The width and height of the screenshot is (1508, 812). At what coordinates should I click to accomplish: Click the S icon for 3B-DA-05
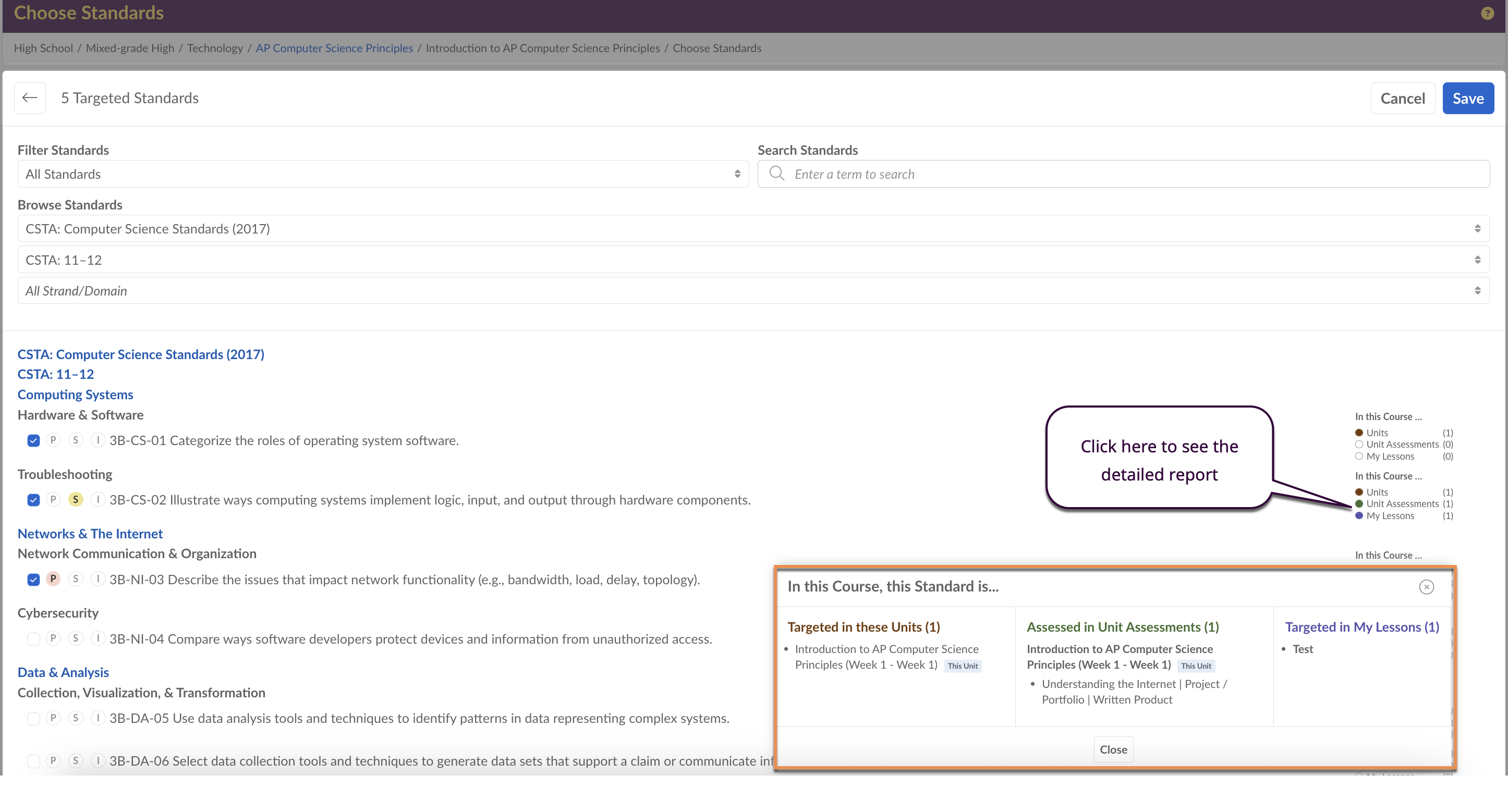pyautogui.click(x=76, y=718)
